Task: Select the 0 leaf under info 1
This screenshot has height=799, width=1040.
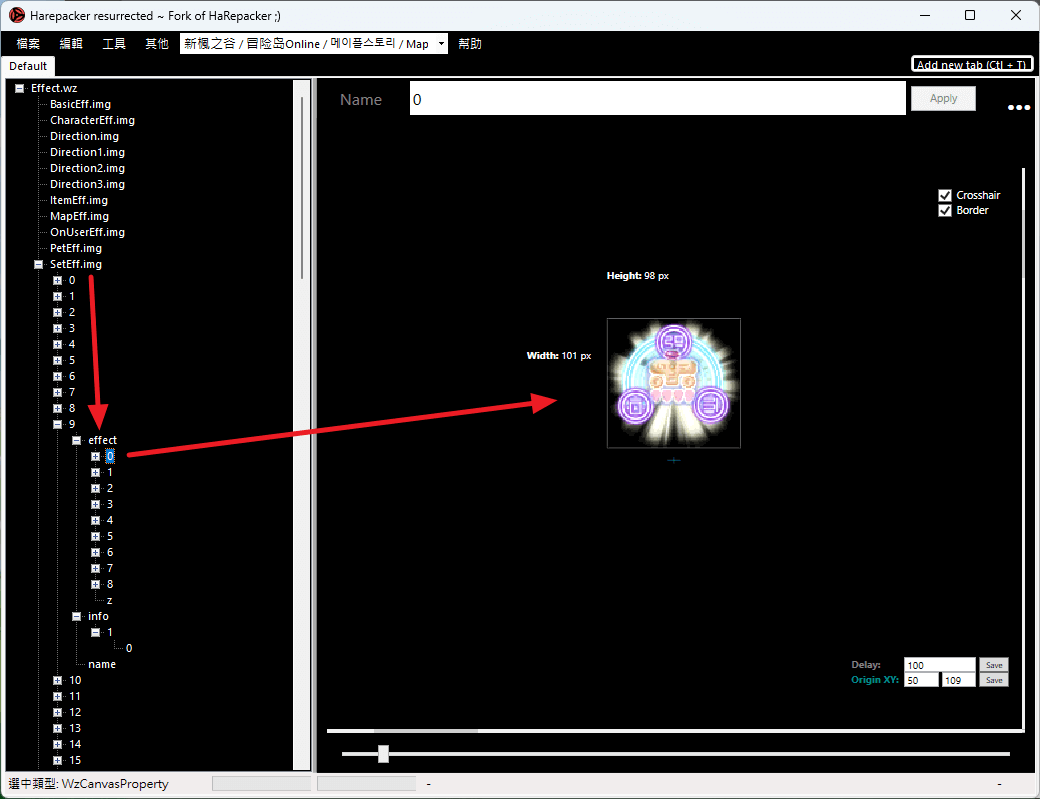Action: click(129, 648)
